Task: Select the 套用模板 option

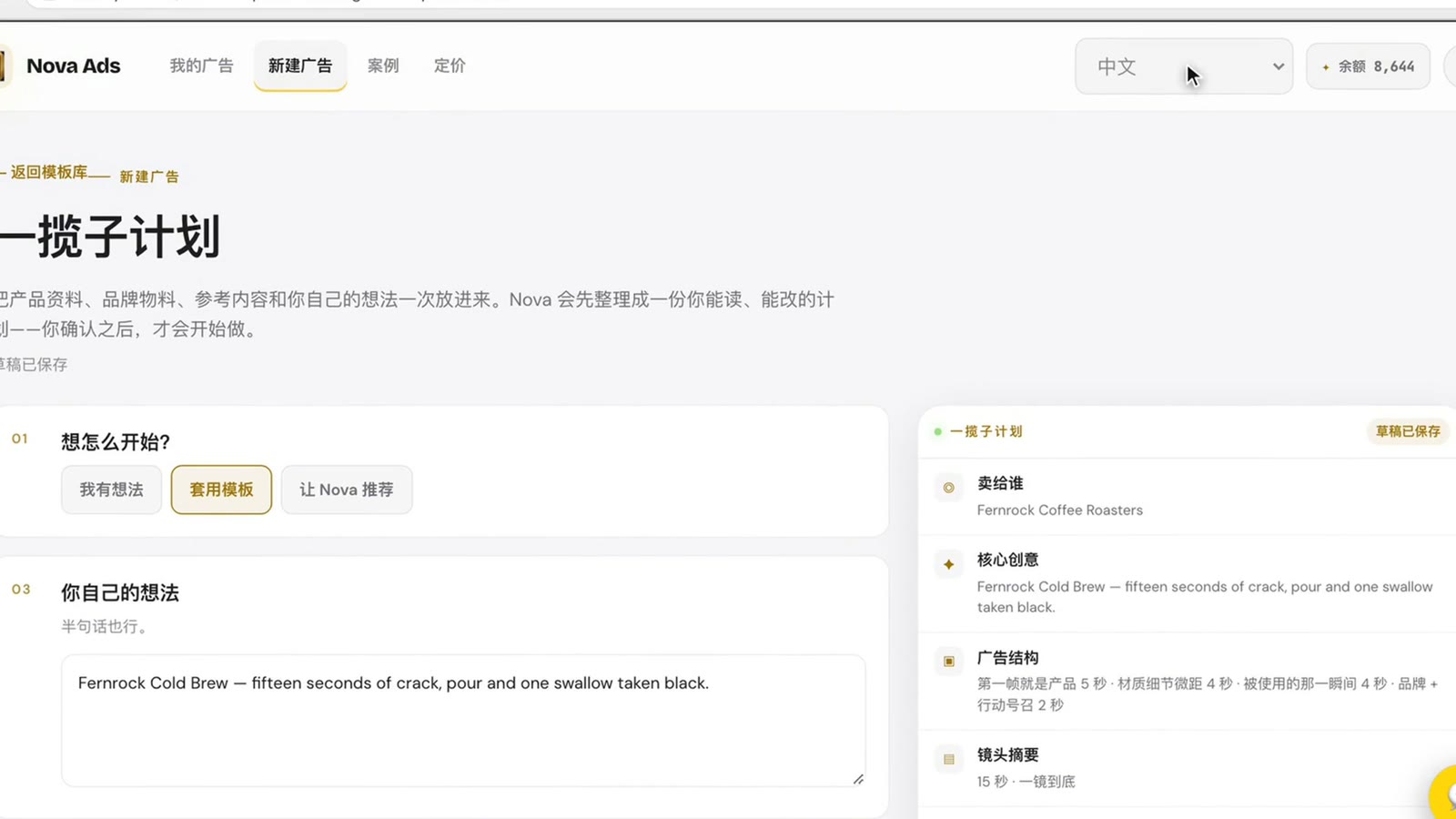Action: [221, 490]
